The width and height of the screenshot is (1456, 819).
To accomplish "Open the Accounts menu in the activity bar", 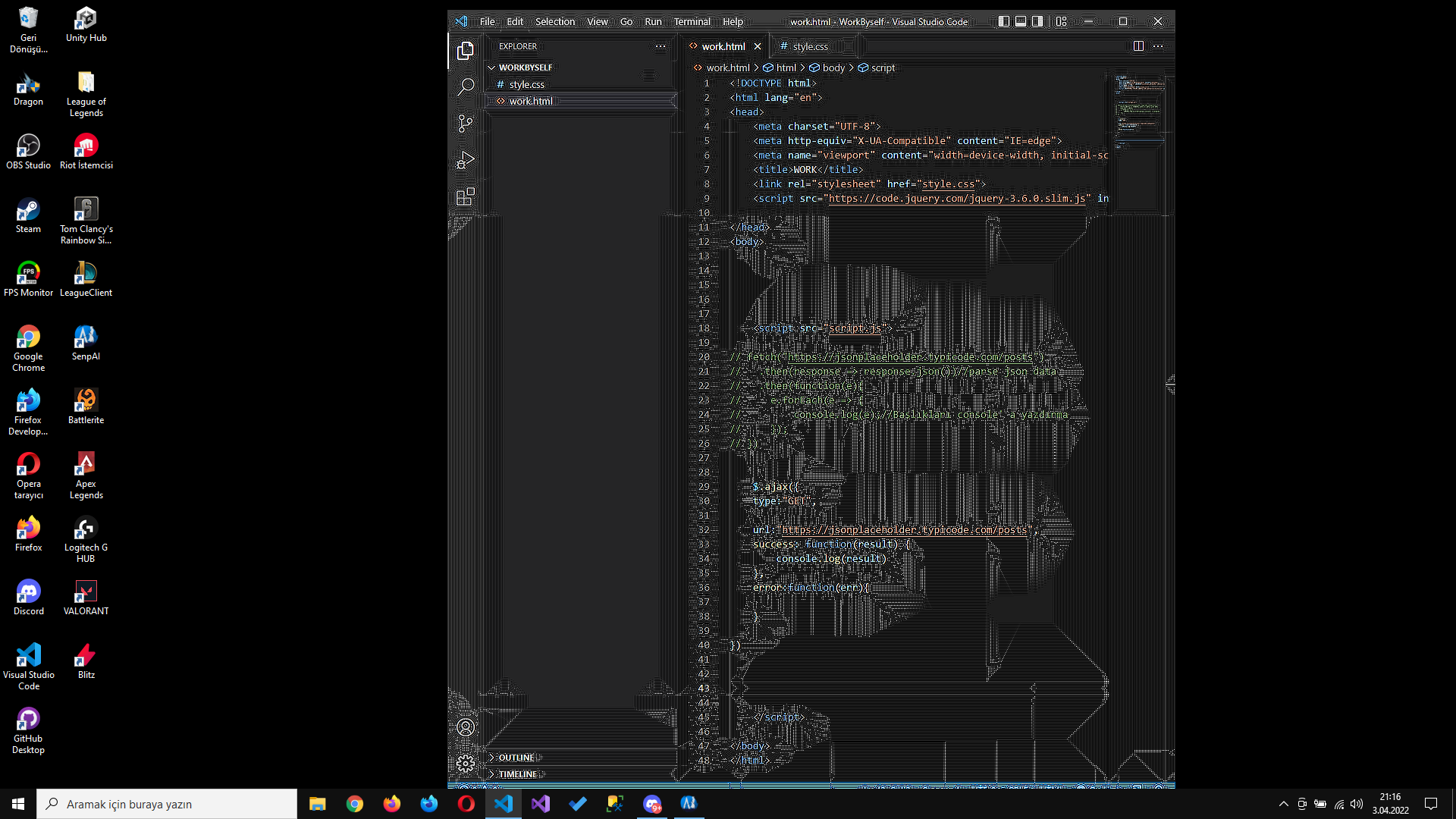I will click(x=466, y=727).
